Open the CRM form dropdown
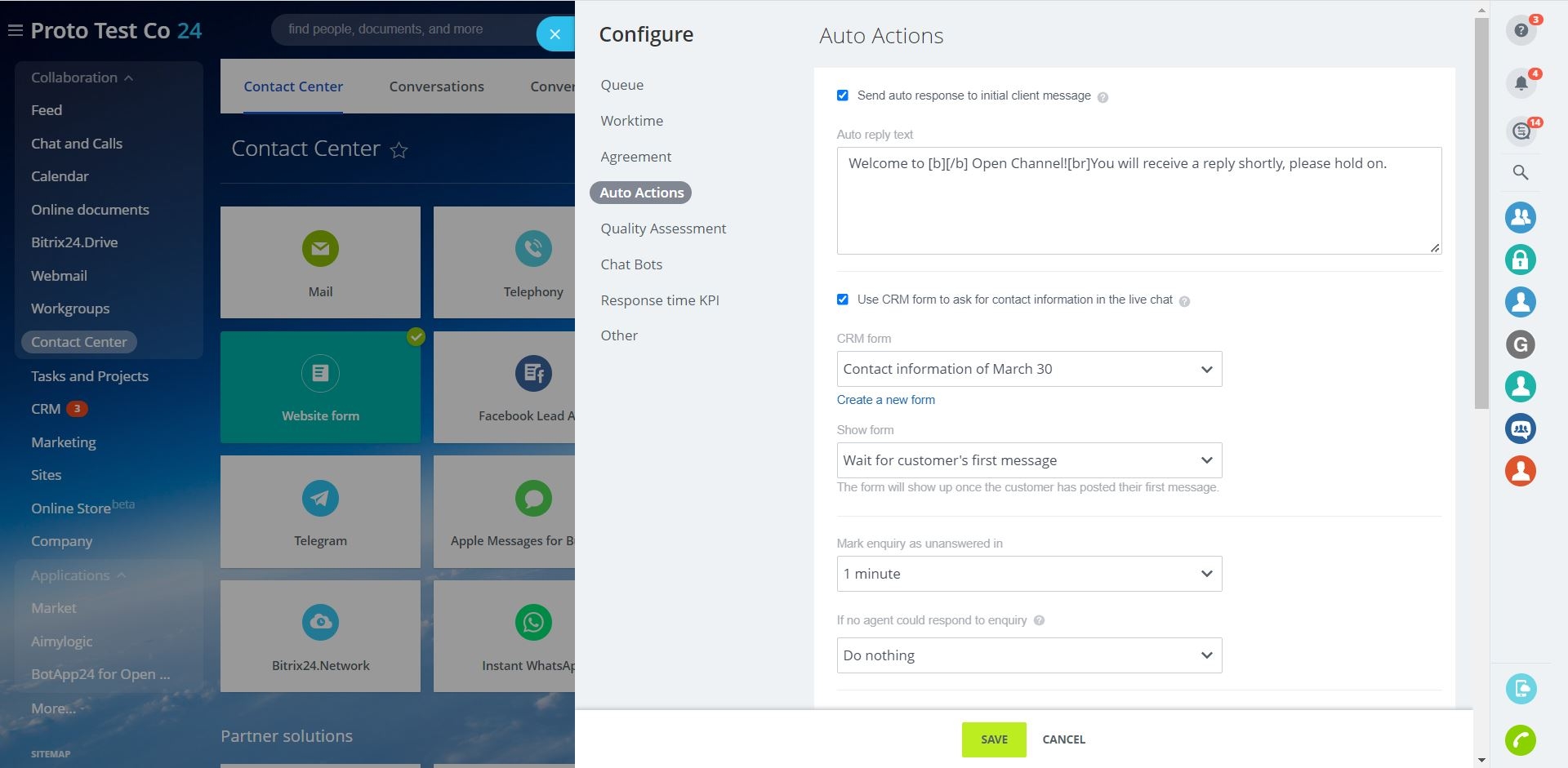Image resolution: width=1568 pixels, height=768 pixels. 1028,369
